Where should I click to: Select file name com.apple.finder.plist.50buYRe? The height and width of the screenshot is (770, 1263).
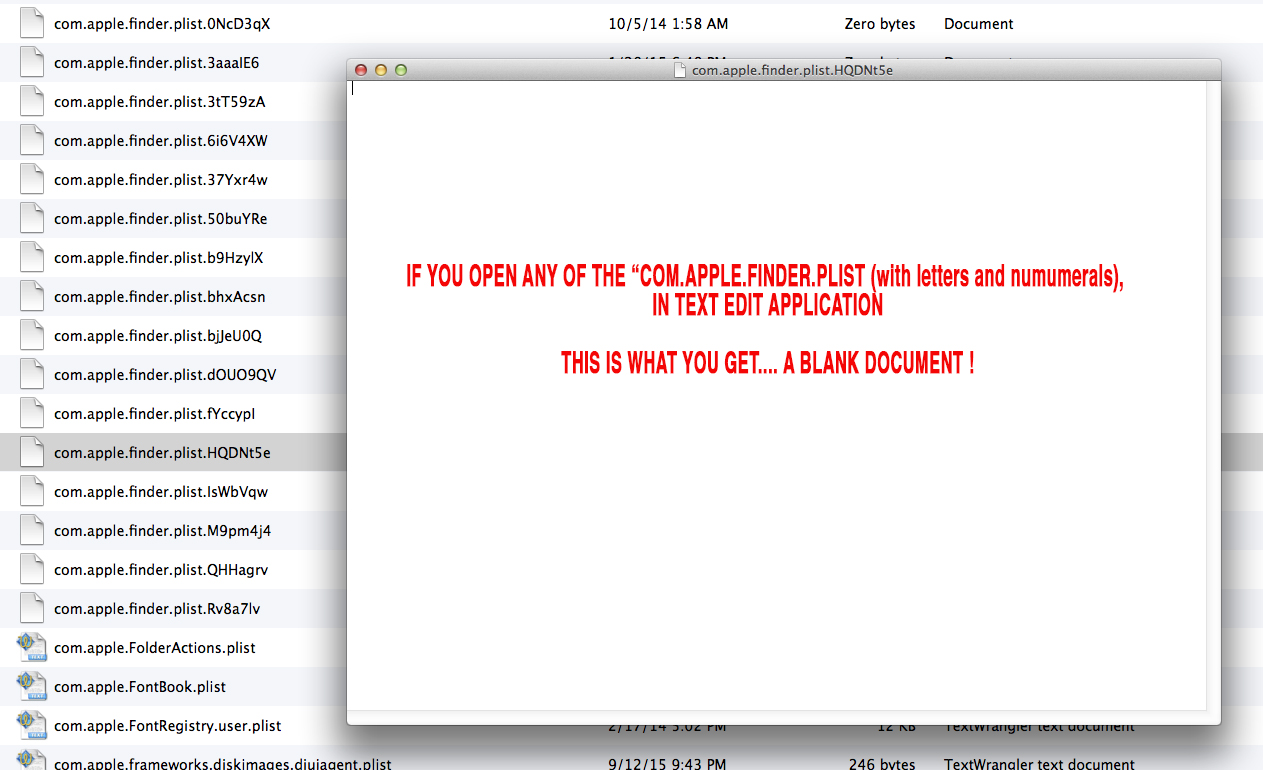[161, 219]
